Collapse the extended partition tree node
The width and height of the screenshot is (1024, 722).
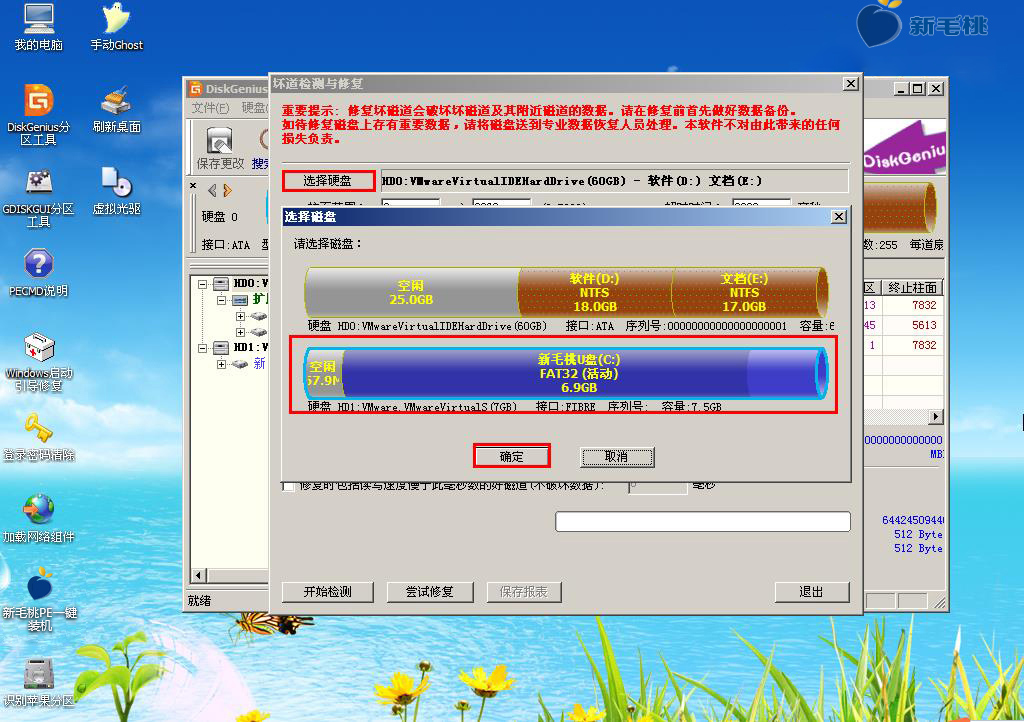coord(221,300)
